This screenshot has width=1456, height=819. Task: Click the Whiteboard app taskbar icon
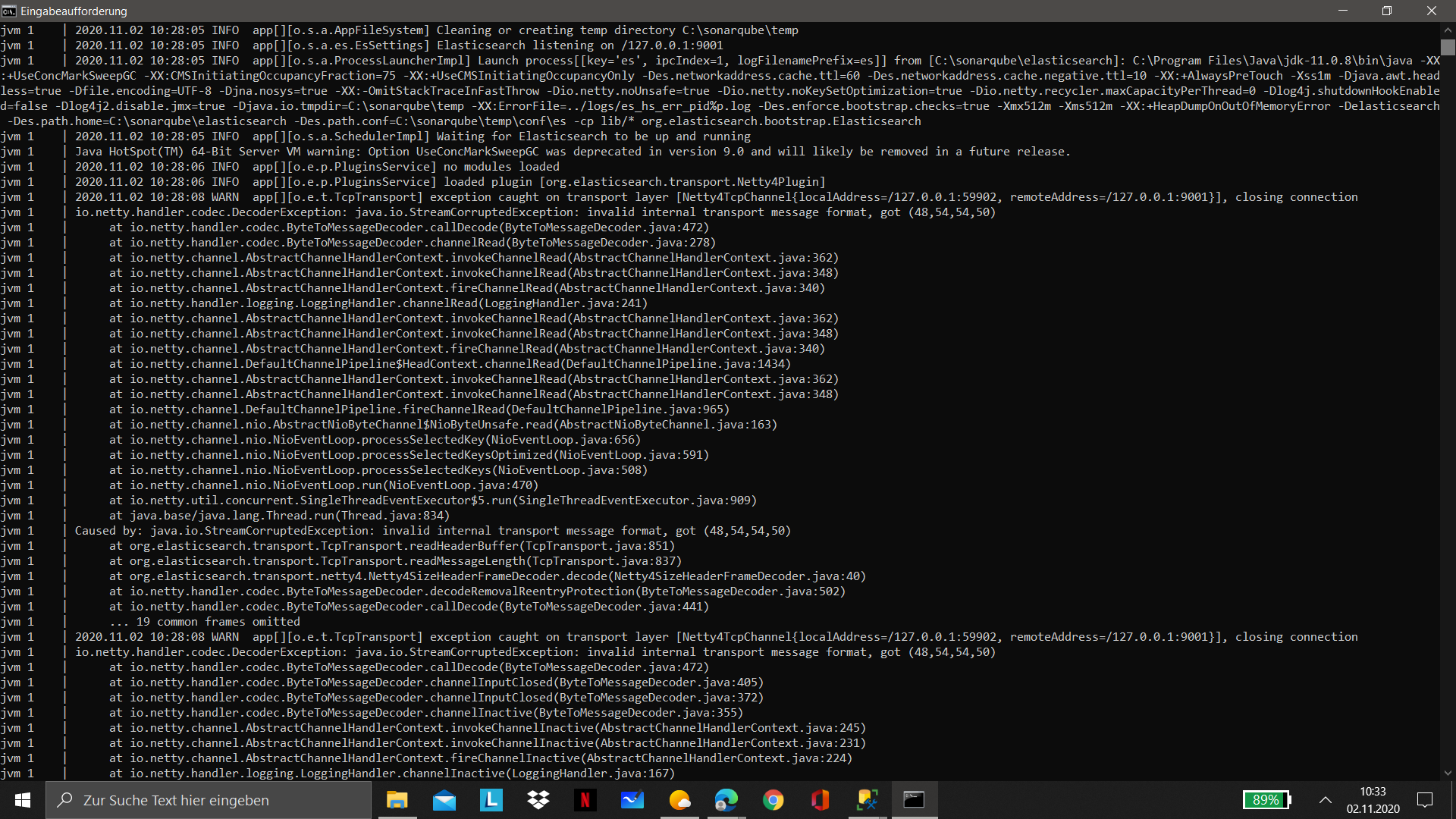click(632, 800)
